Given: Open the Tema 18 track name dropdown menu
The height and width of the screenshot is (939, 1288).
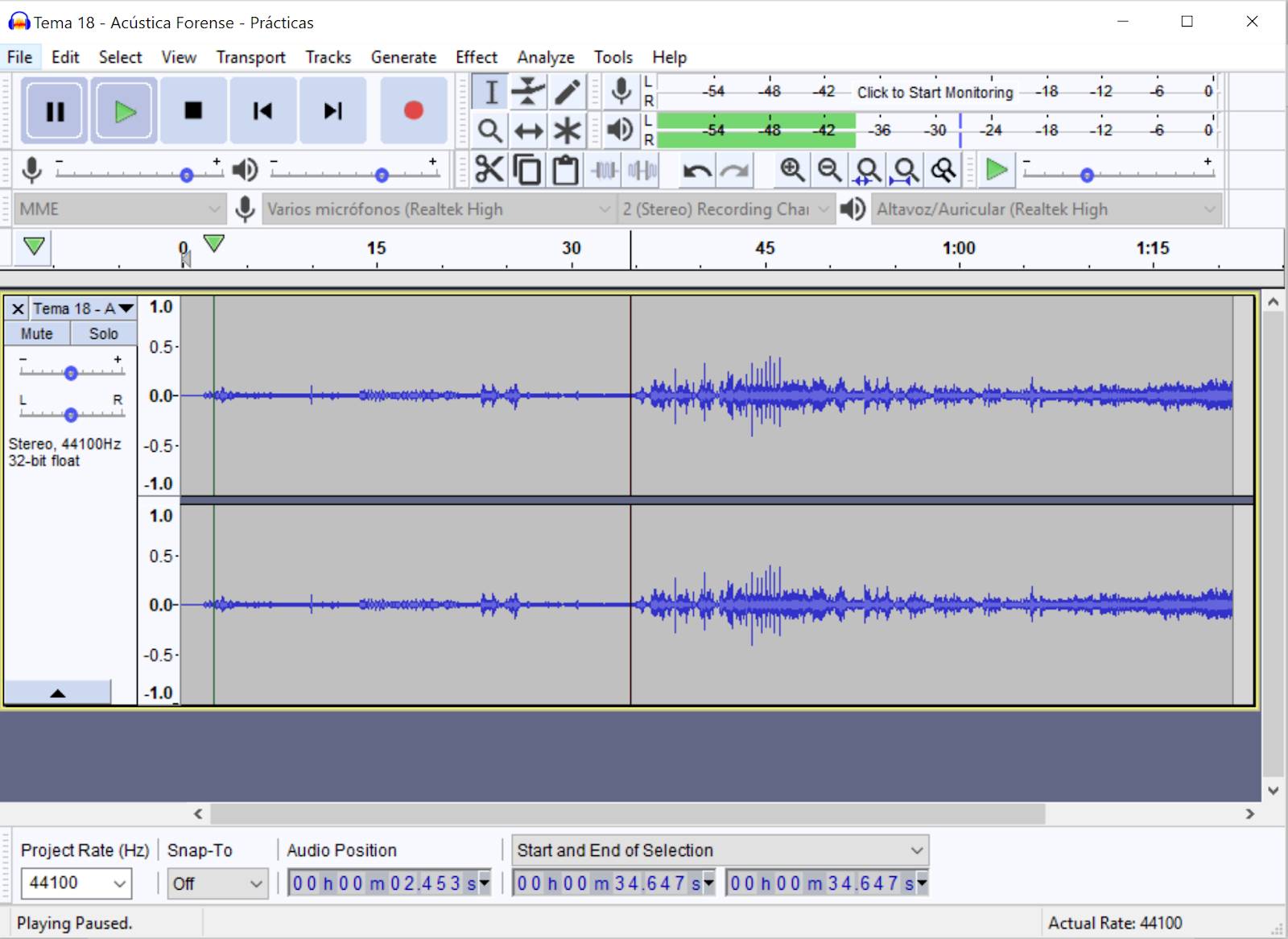Looking at the screenshot, I should [x=83, y=309].
